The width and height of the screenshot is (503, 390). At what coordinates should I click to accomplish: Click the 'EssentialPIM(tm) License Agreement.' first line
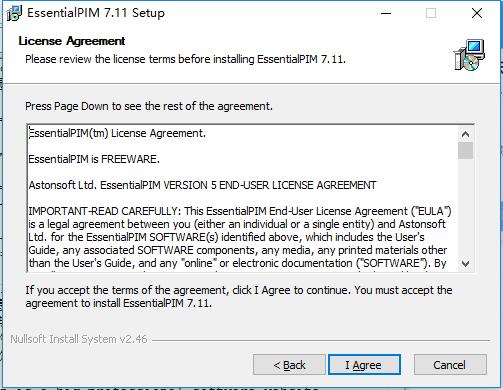117,133
